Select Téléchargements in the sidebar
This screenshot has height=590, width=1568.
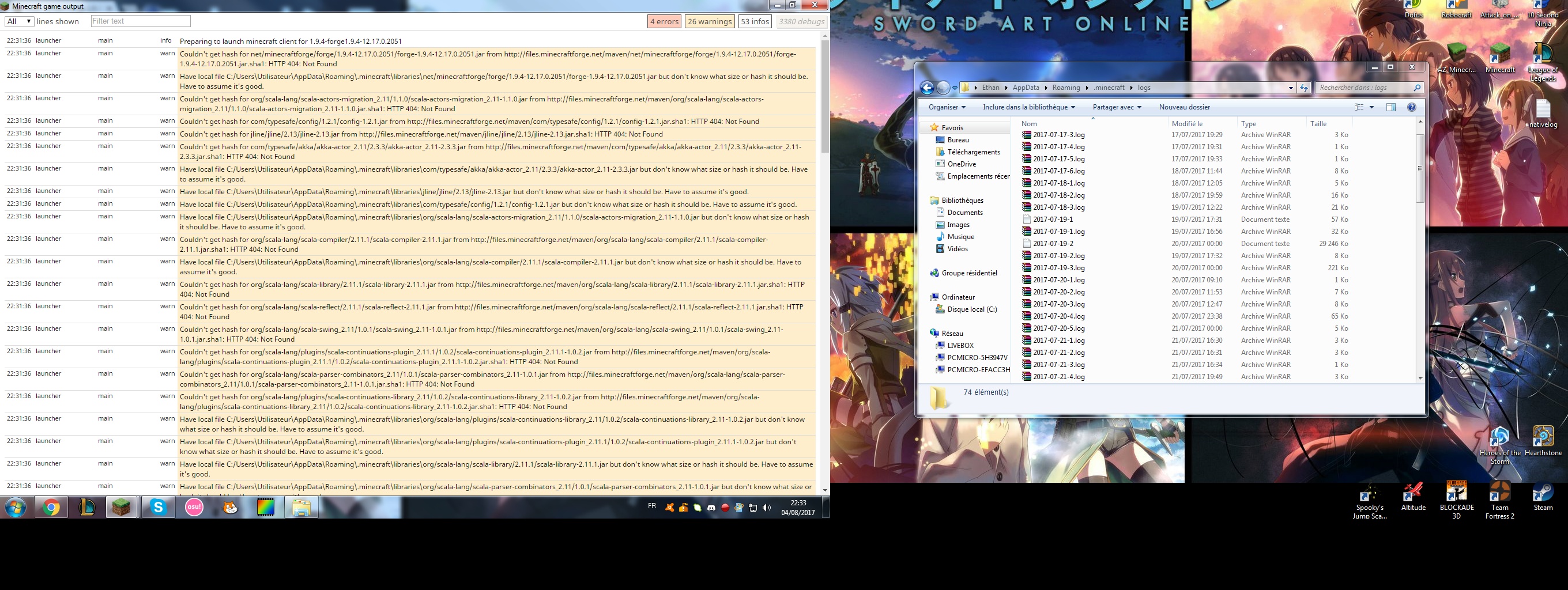click(973, 152)
